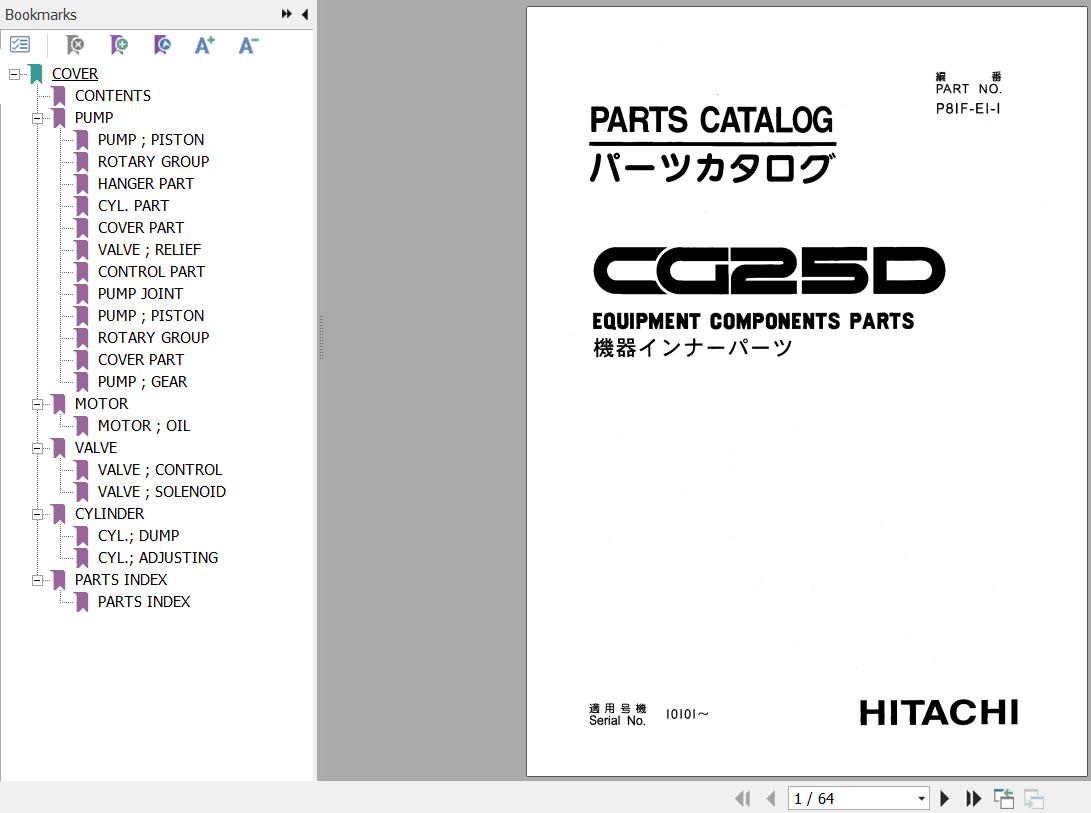
Task: Click the bookmark icon beside CONTENTS
Action: (59, 96)
